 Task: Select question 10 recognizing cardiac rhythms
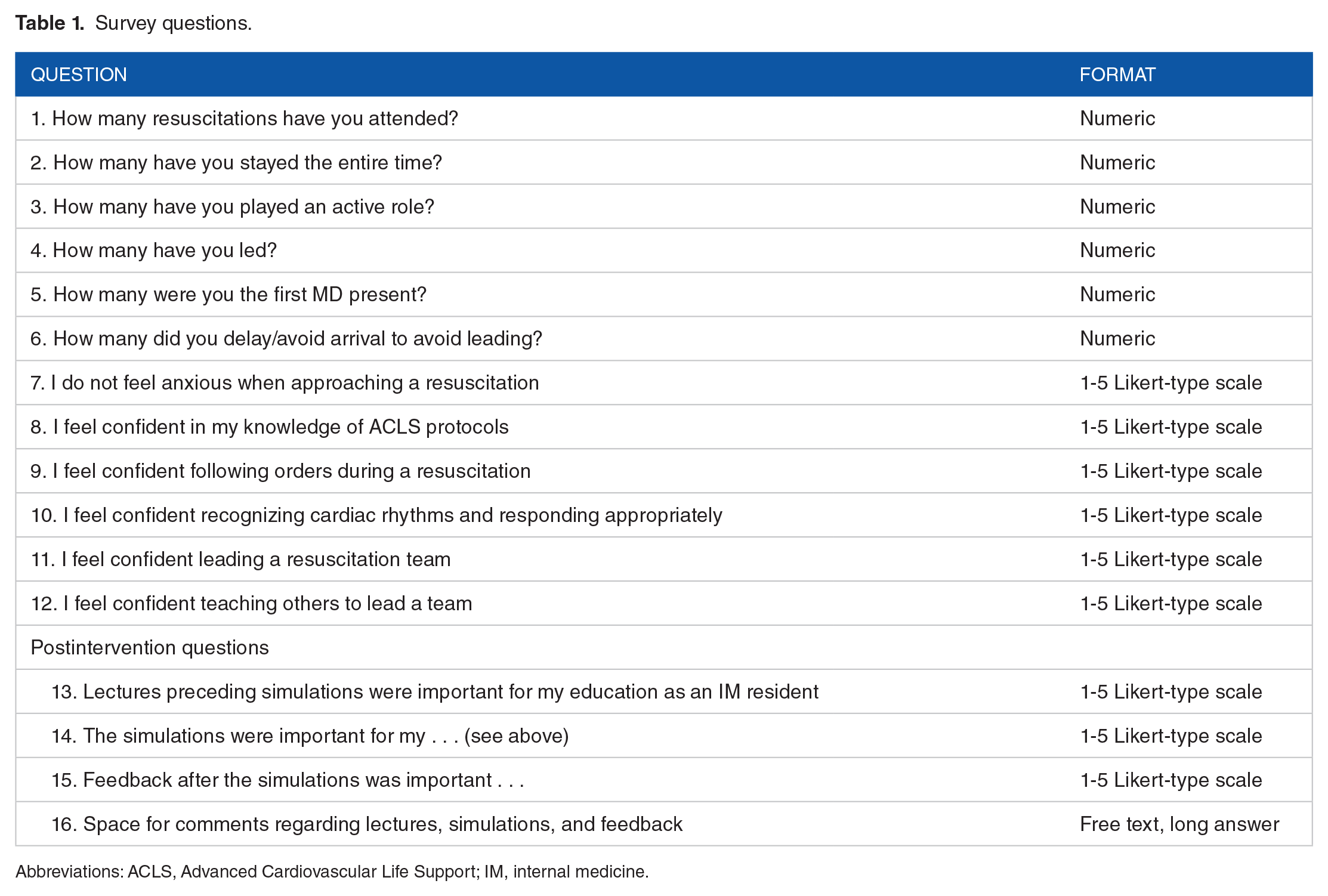coord(376,515)
